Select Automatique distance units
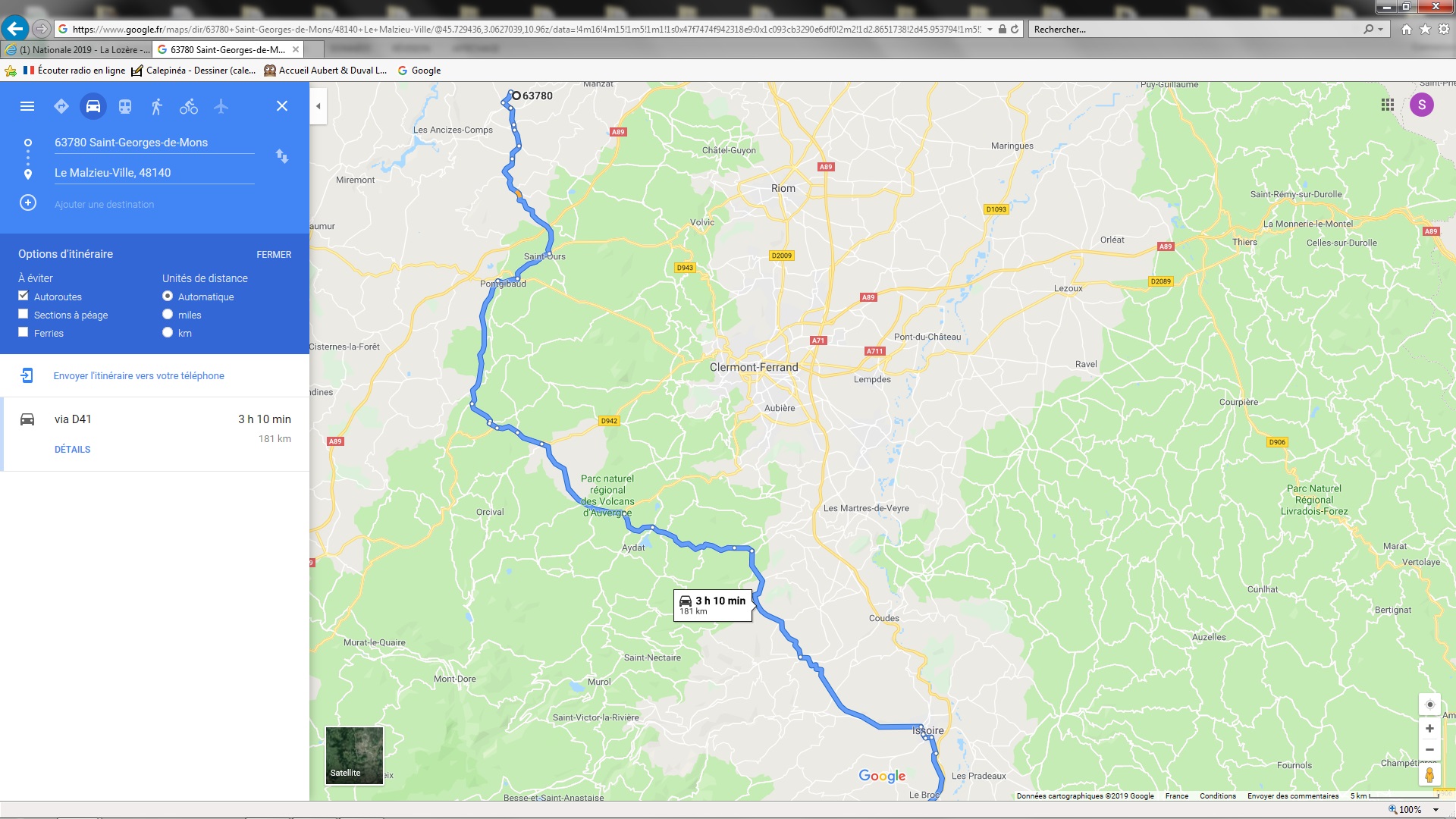1456x819 pixels. pos(168,296)
